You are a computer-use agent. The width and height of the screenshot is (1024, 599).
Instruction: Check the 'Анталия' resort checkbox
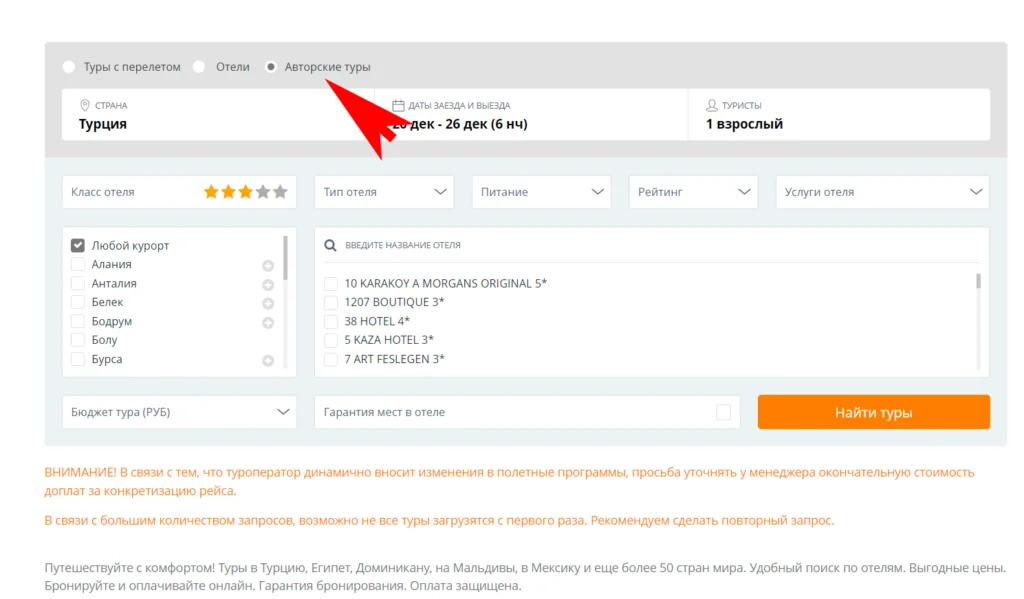[x=78, y=283]
